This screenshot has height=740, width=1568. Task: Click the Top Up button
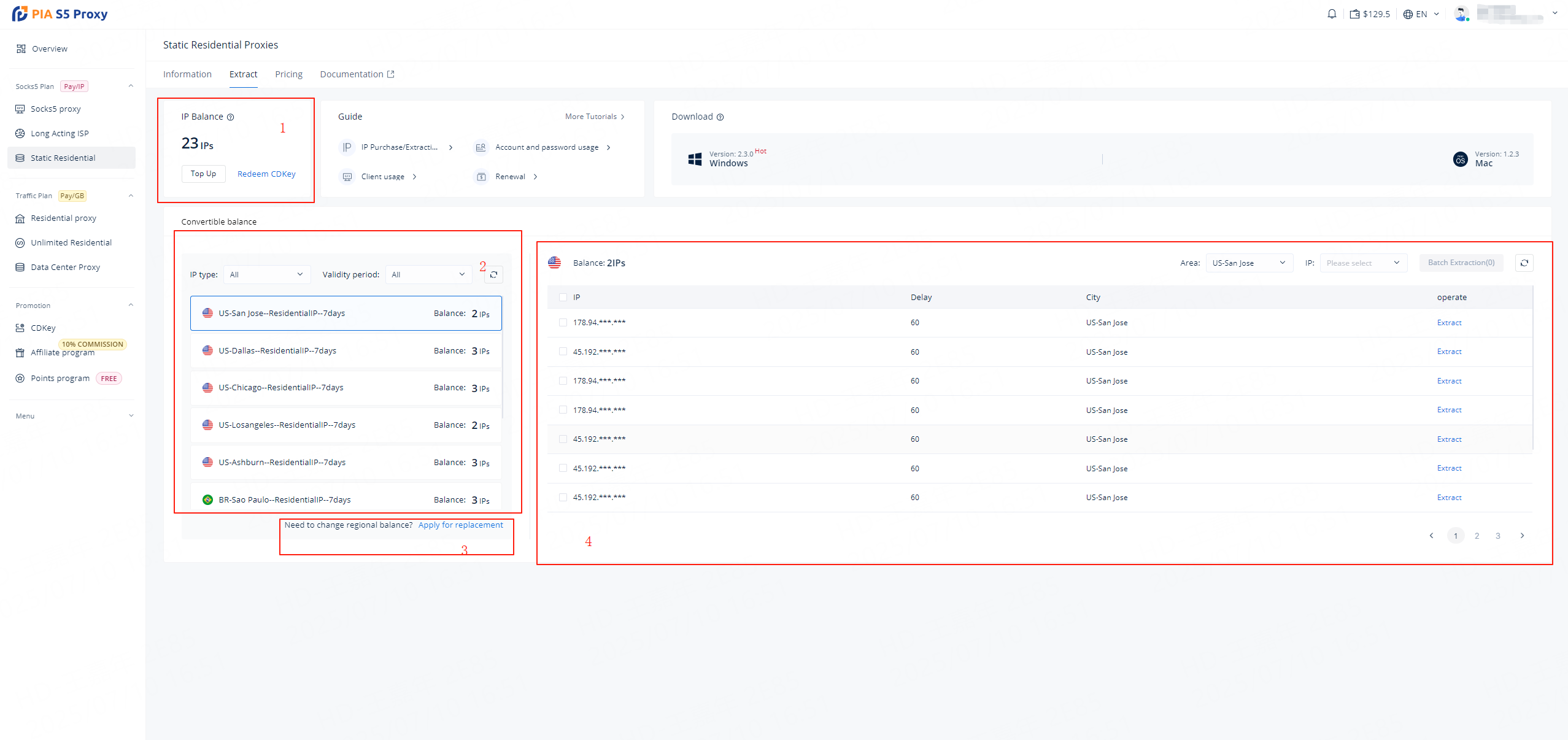point(203,174)
